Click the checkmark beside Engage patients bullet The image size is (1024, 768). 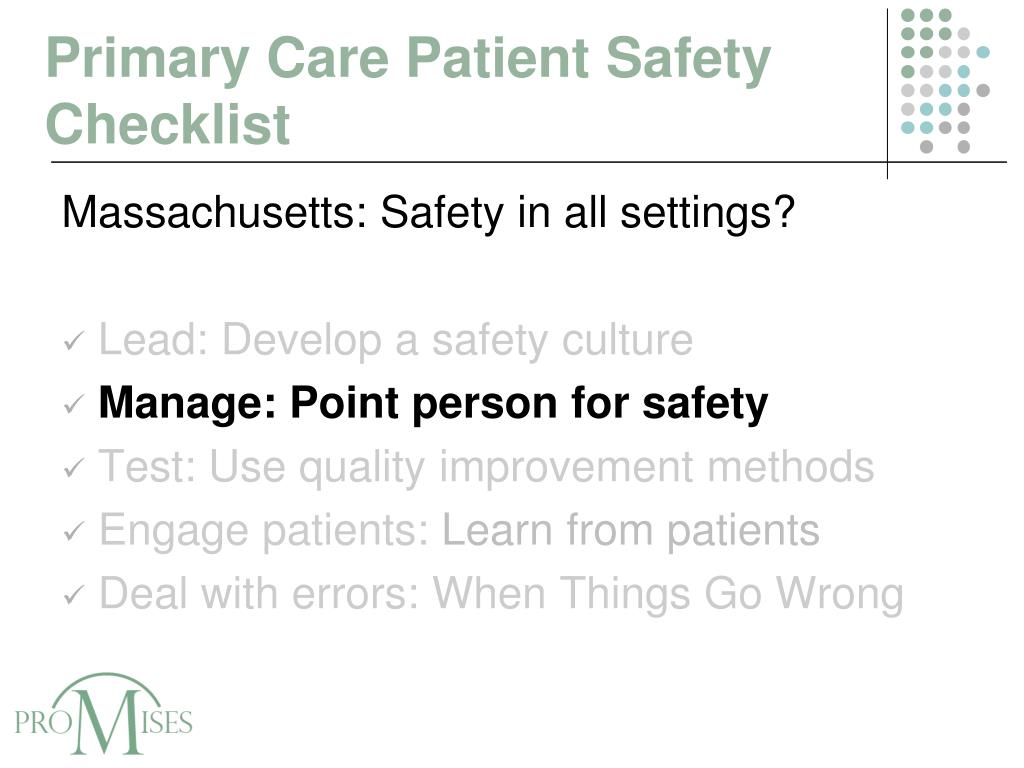pyautogui.click(x=74, y=531)
